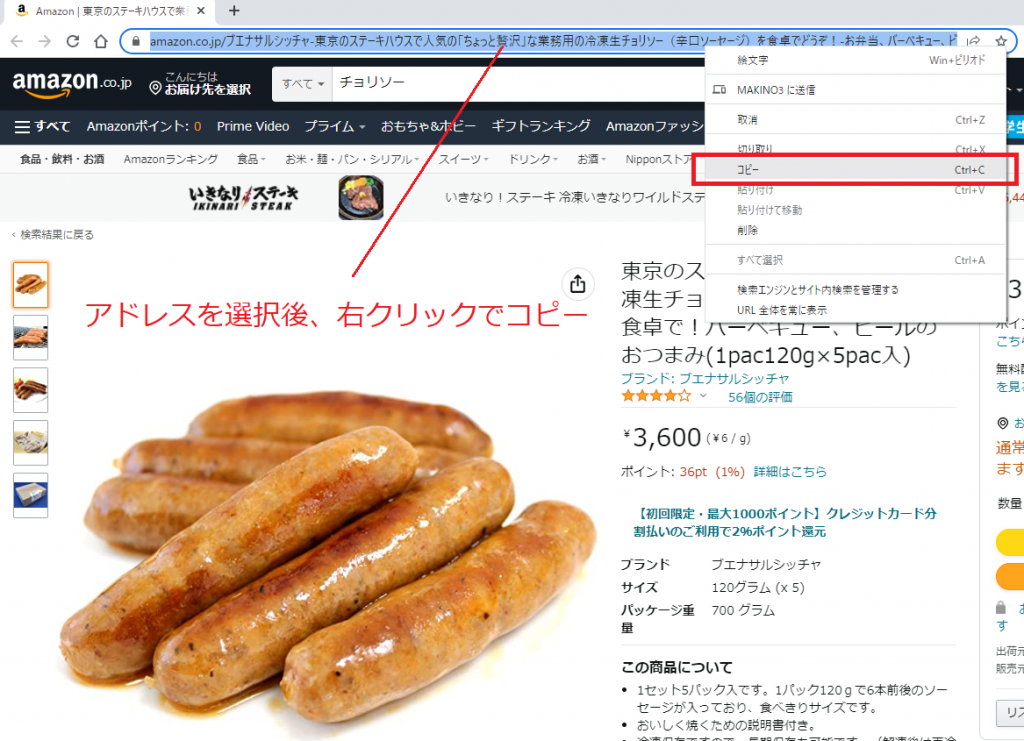The height and width of the screenshot is (741, 1024).
Task: Click the selected URL in address bar
Action: pos(554,41)
